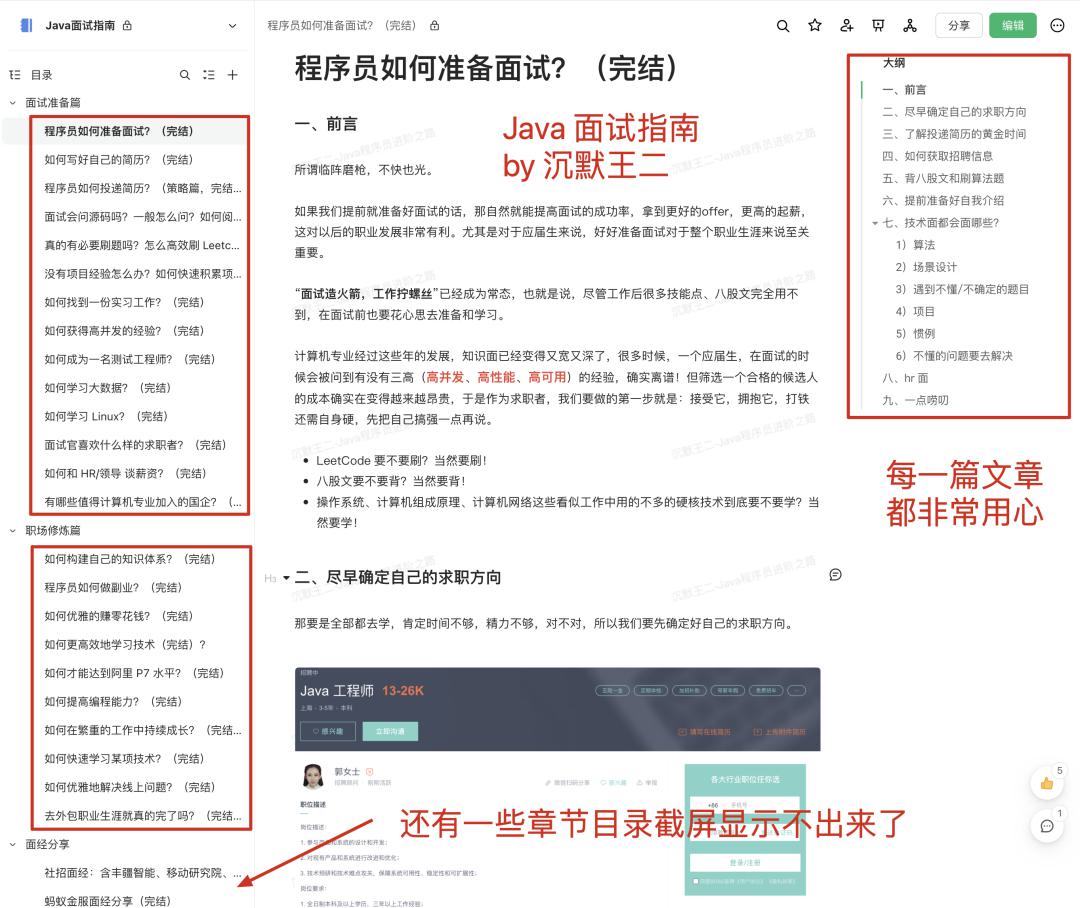Star this document with the favorite icon
This screenshot has height=908, width=1080.
coord(815,26)
